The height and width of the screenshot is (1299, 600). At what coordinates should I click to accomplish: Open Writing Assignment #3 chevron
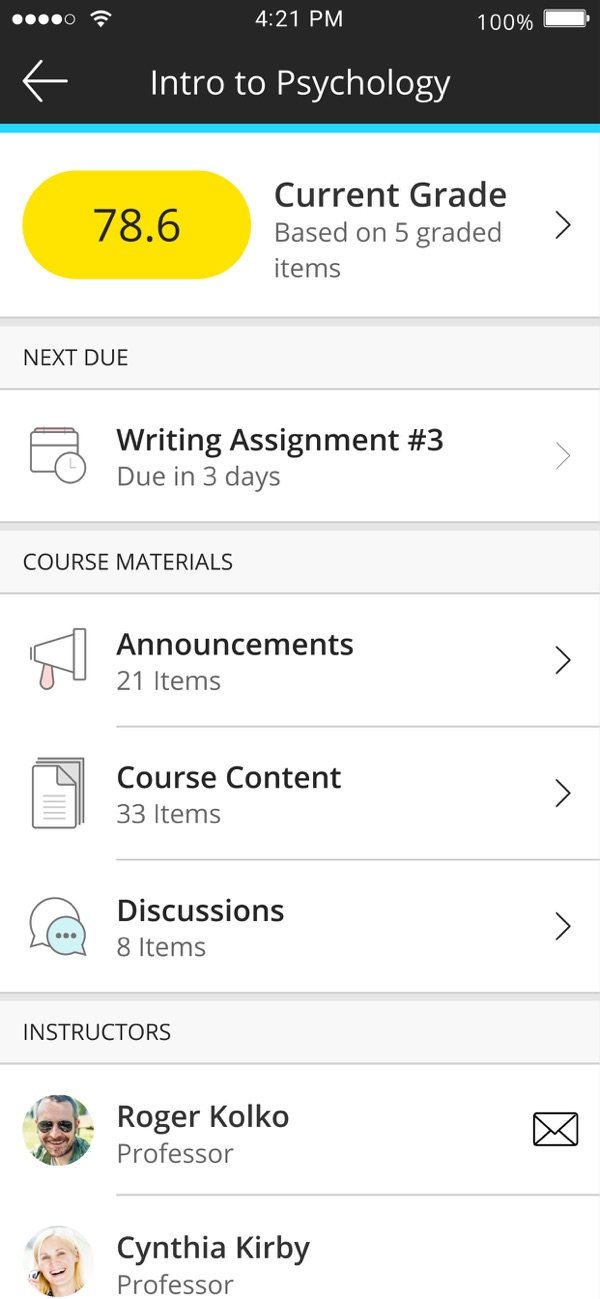coord(563,457)
